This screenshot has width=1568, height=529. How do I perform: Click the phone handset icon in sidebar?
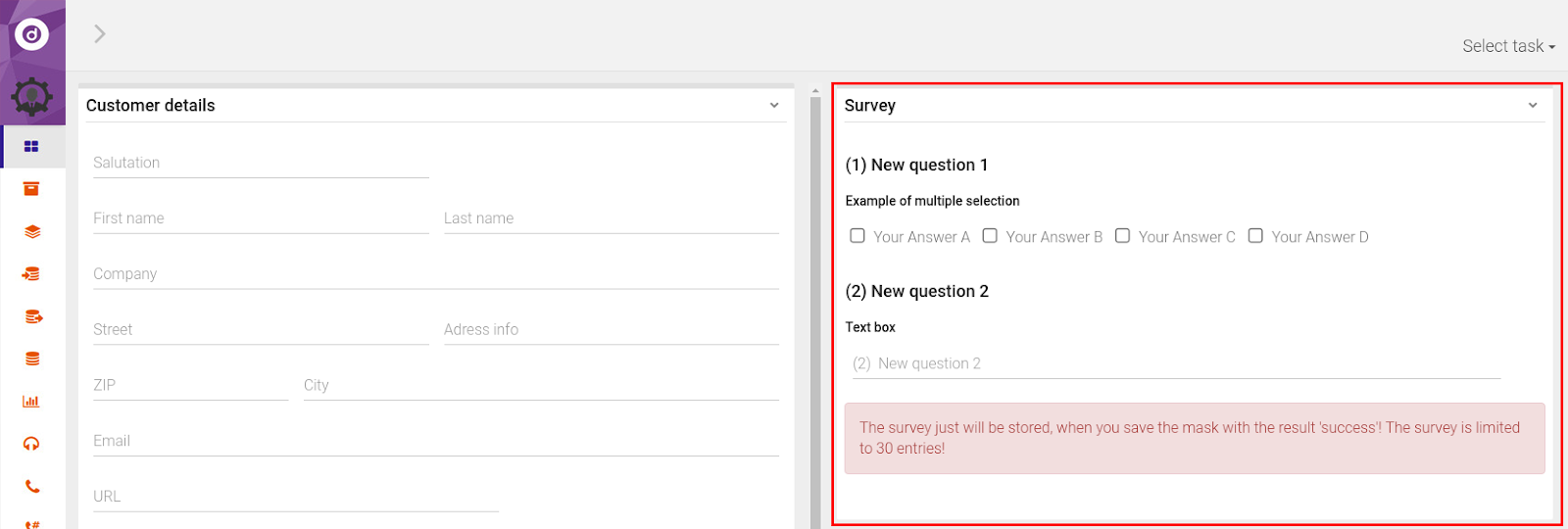[31, 486]
